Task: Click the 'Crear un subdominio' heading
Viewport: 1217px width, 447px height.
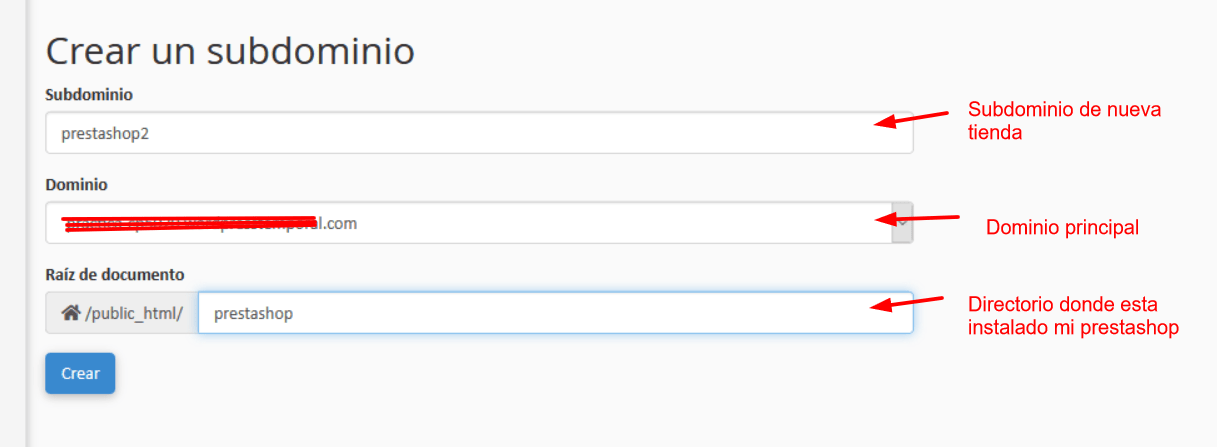Action: 230,50
